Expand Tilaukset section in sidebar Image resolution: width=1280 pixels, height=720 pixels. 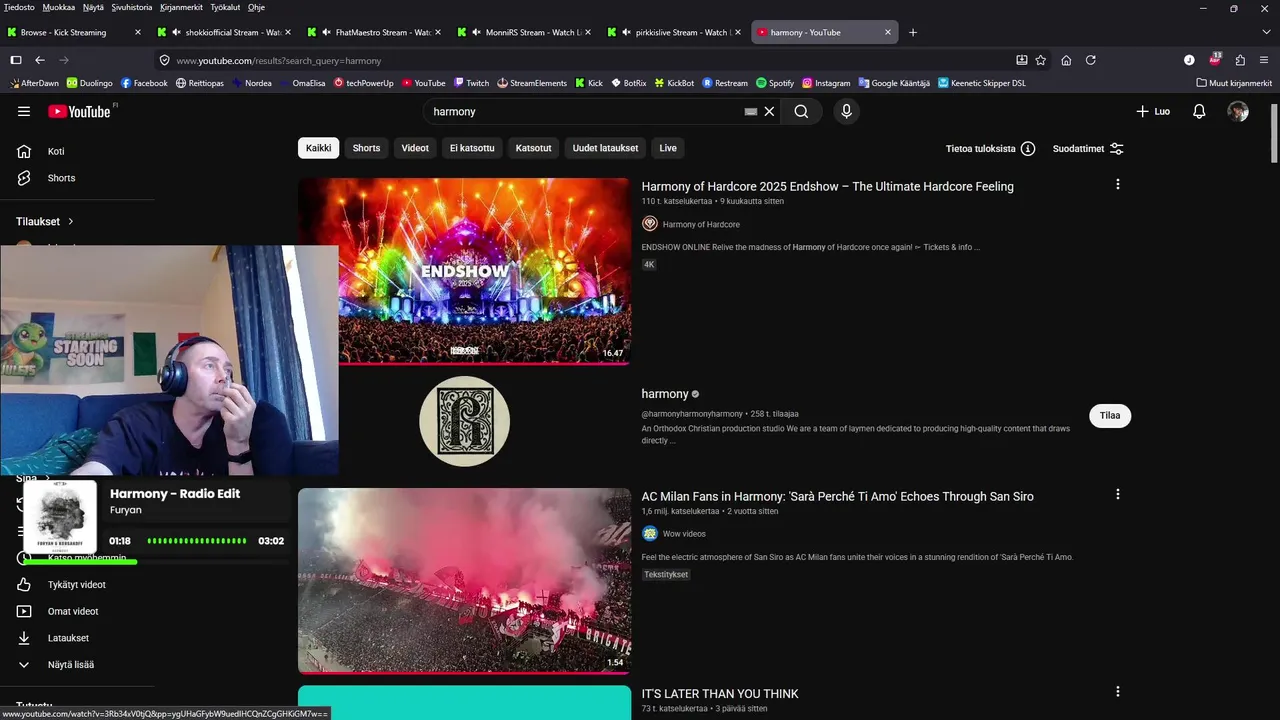click(x=45, y=221)
